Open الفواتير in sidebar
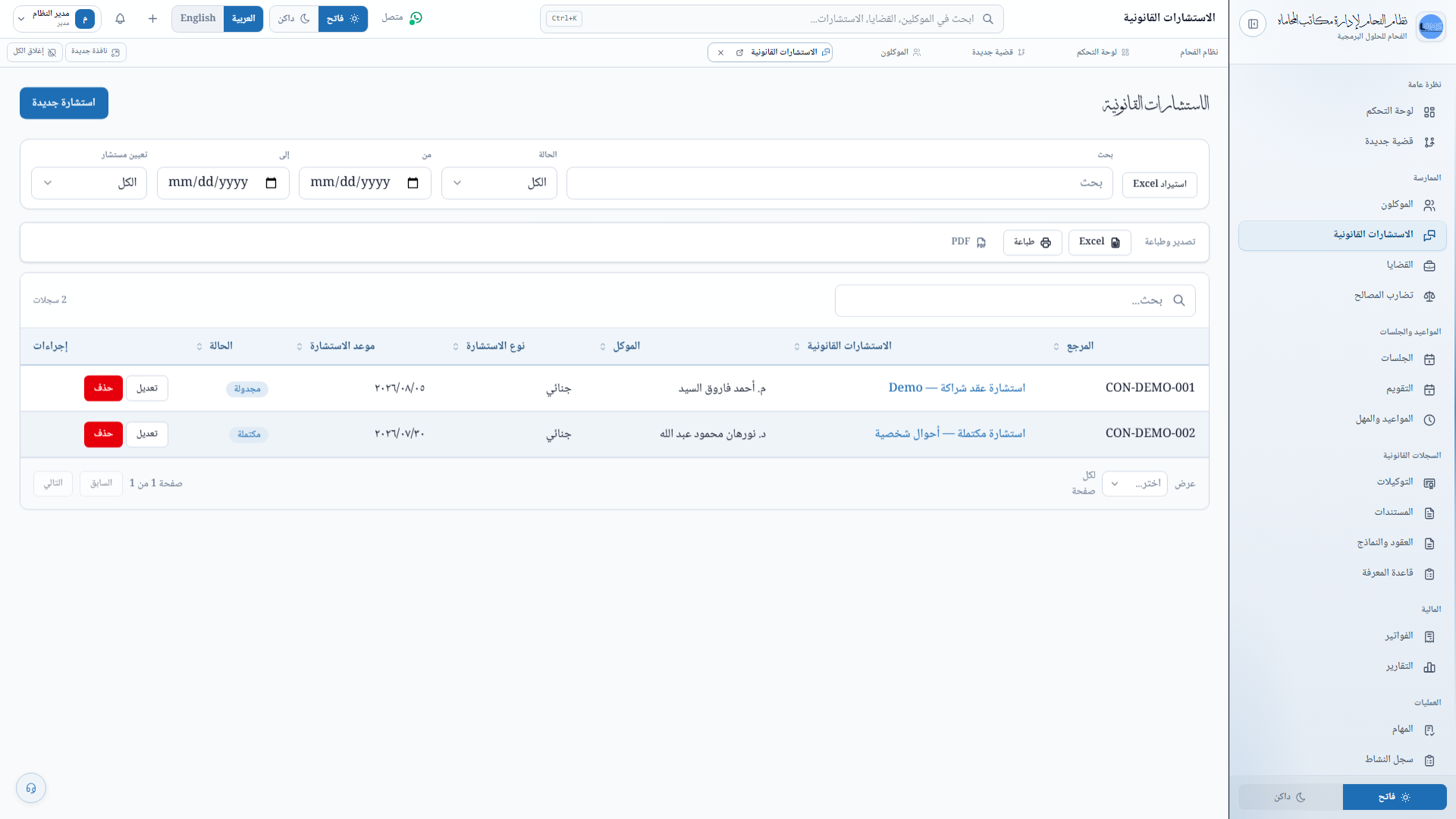Viewport: 1456px width, 819px height. tap(1342, 636)
